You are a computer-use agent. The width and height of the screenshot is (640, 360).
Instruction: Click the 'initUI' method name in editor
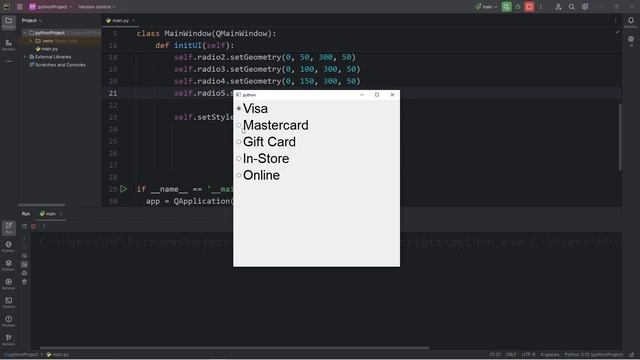tap(187, 45)
